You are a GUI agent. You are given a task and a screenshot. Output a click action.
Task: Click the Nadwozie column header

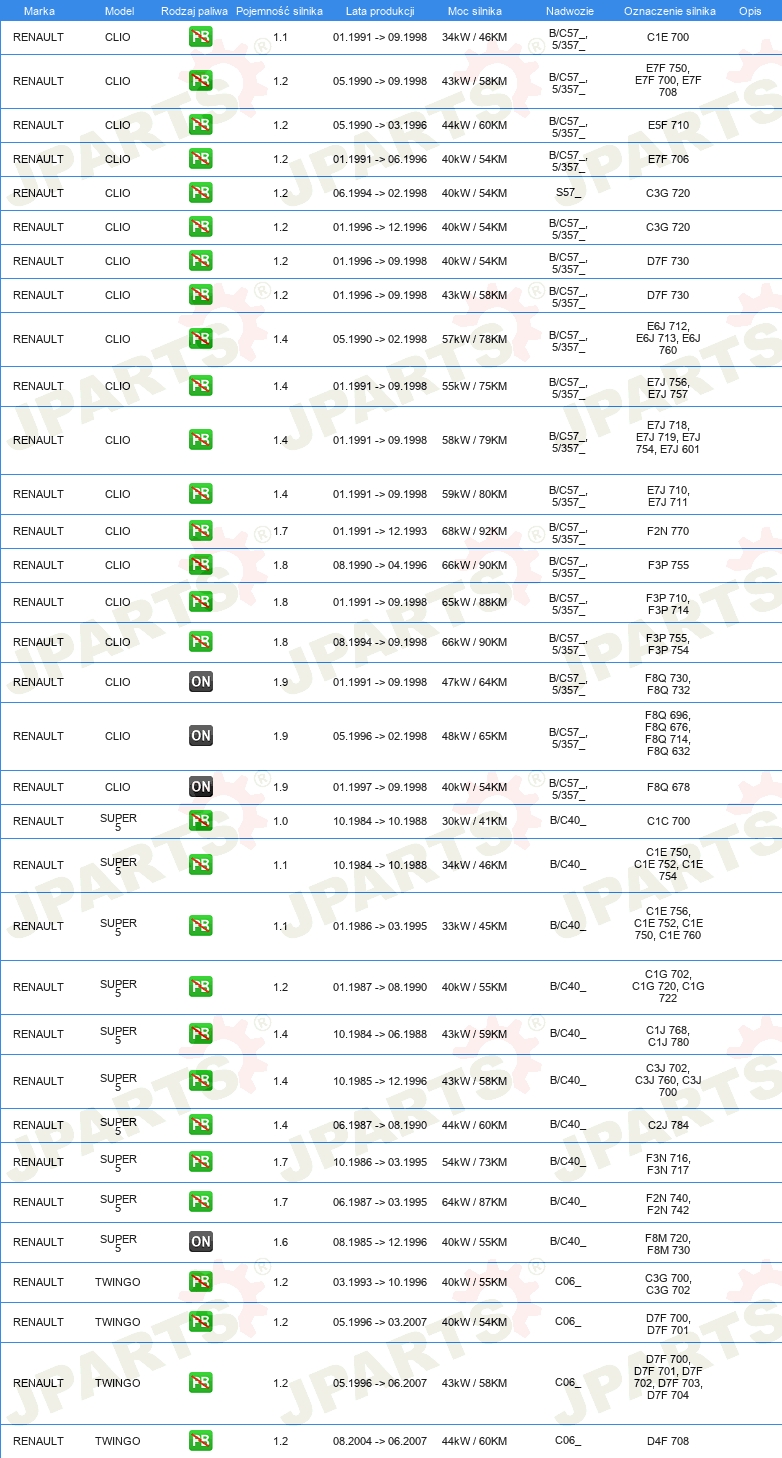coord(568,10)
